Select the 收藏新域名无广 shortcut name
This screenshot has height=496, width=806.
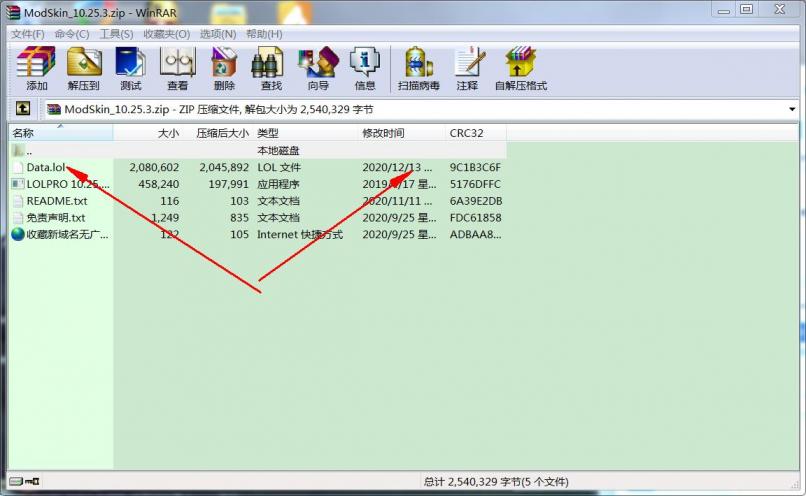[x=67, y=235]
